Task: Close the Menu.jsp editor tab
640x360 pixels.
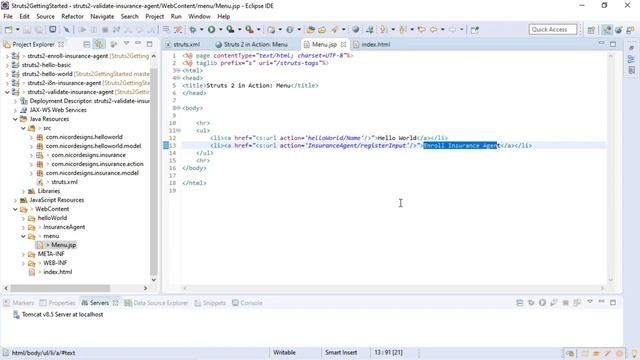Action: [x=344, y=44]
